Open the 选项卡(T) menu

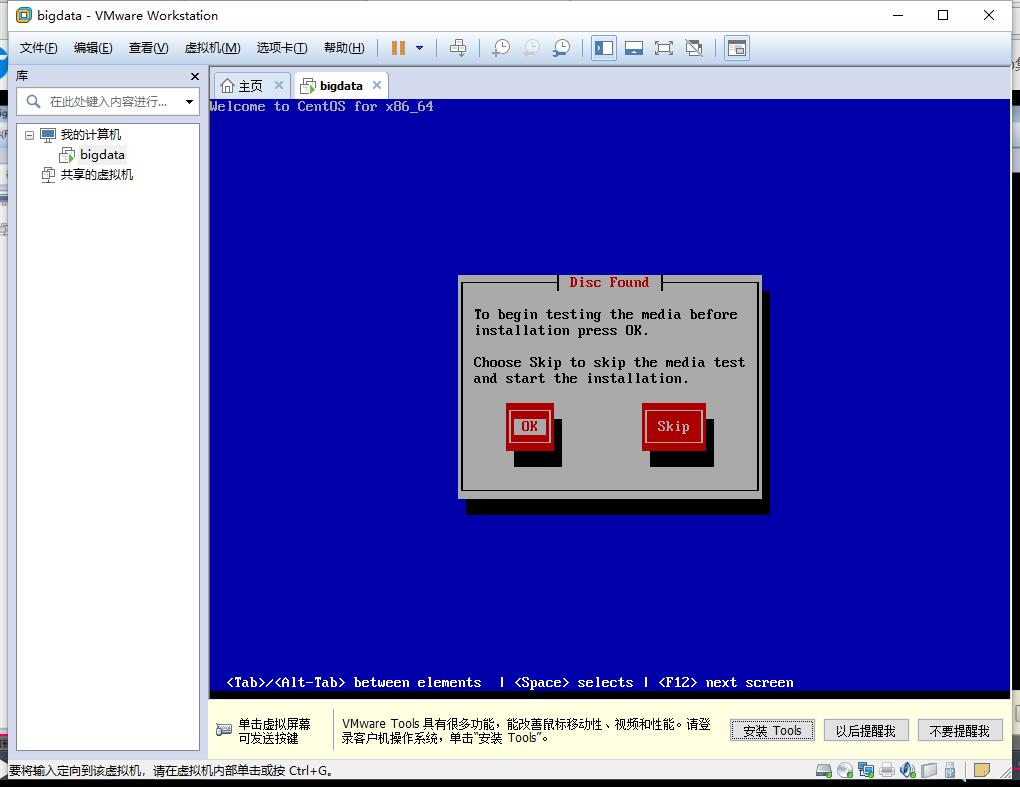point(282,48)
